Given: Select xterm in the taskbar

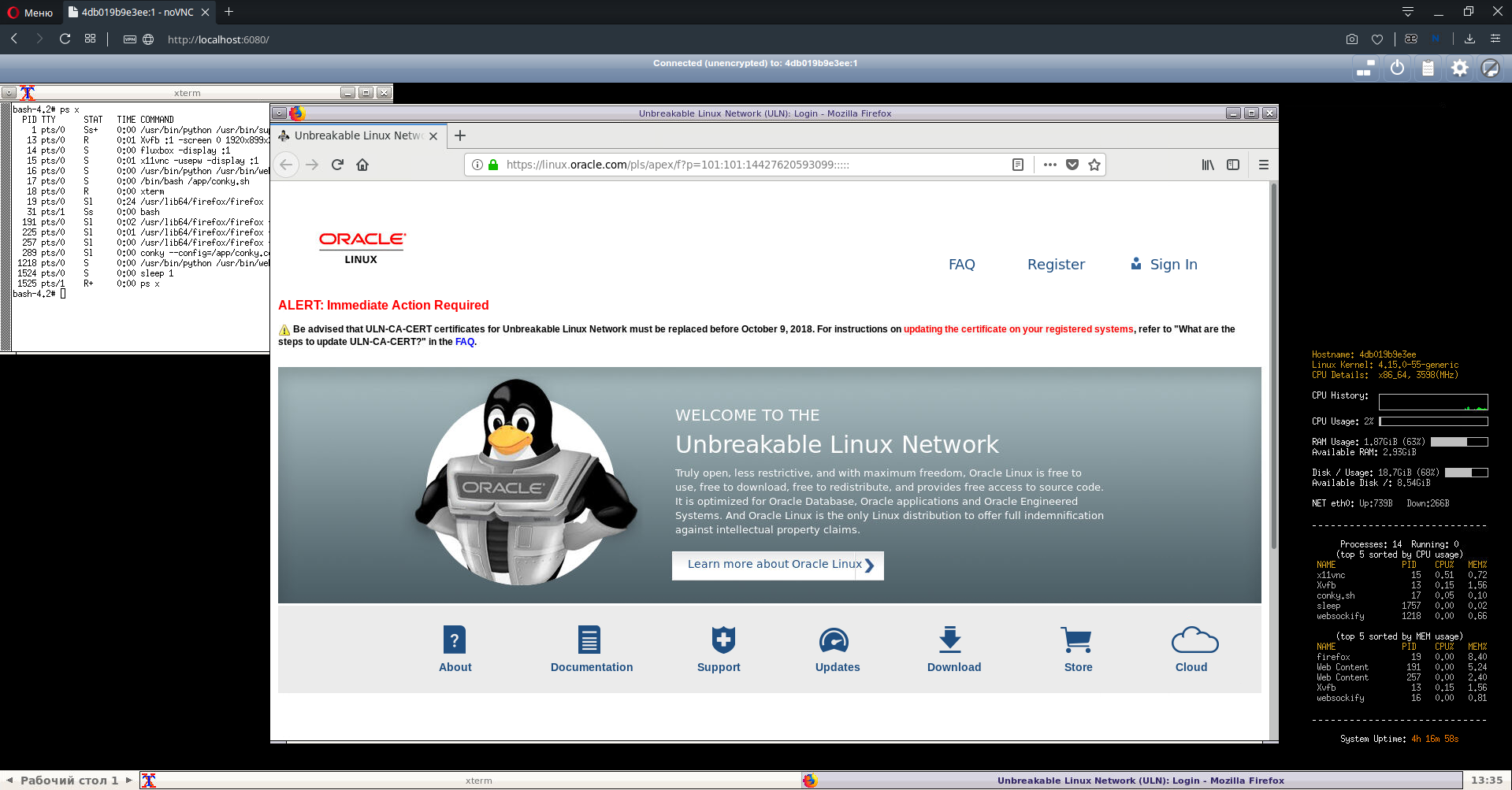Looking at the screenshot, I should (471, 781).
